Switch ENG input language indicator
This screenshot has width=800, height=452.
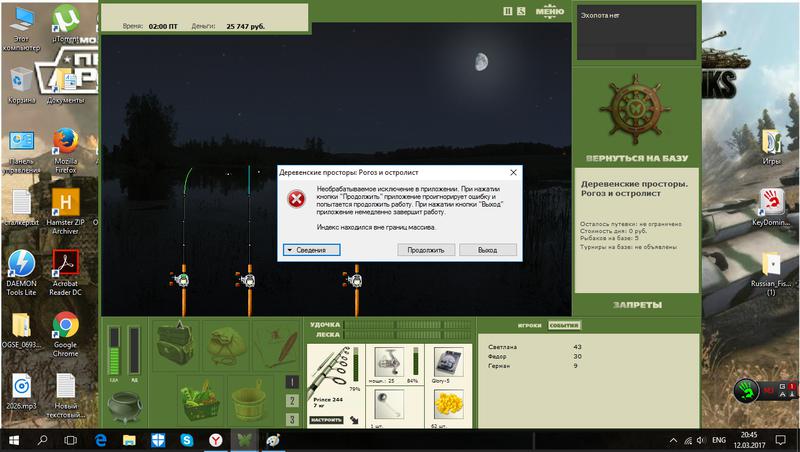719,440
